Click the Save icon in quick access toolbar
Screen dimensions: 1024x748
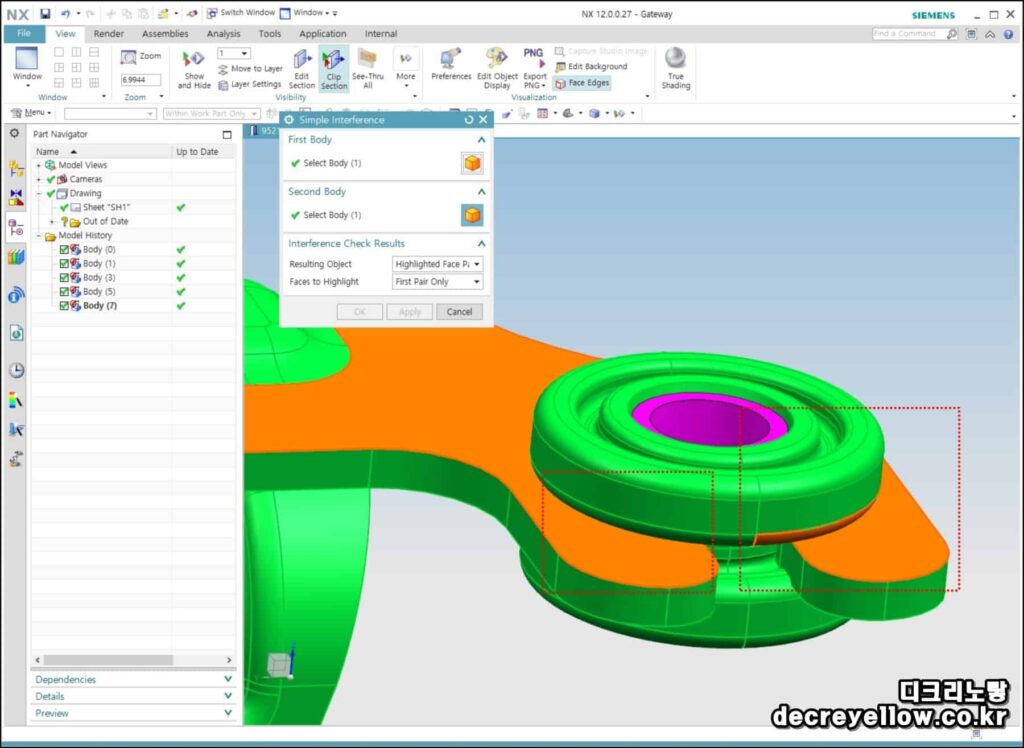pyautogui.click(x=44, y=13)
